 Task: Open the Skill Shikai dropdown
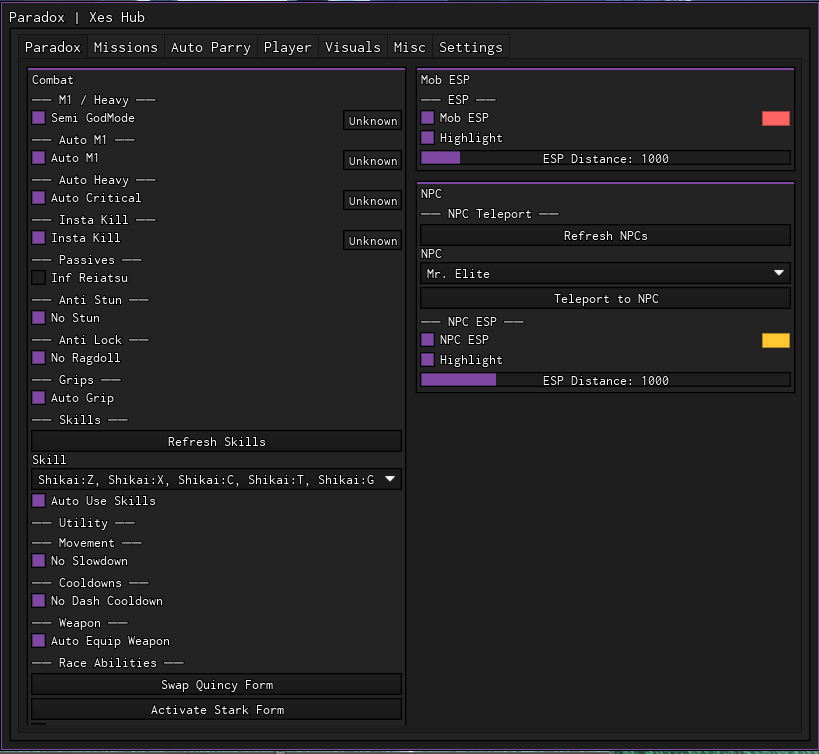click(216, 479)
